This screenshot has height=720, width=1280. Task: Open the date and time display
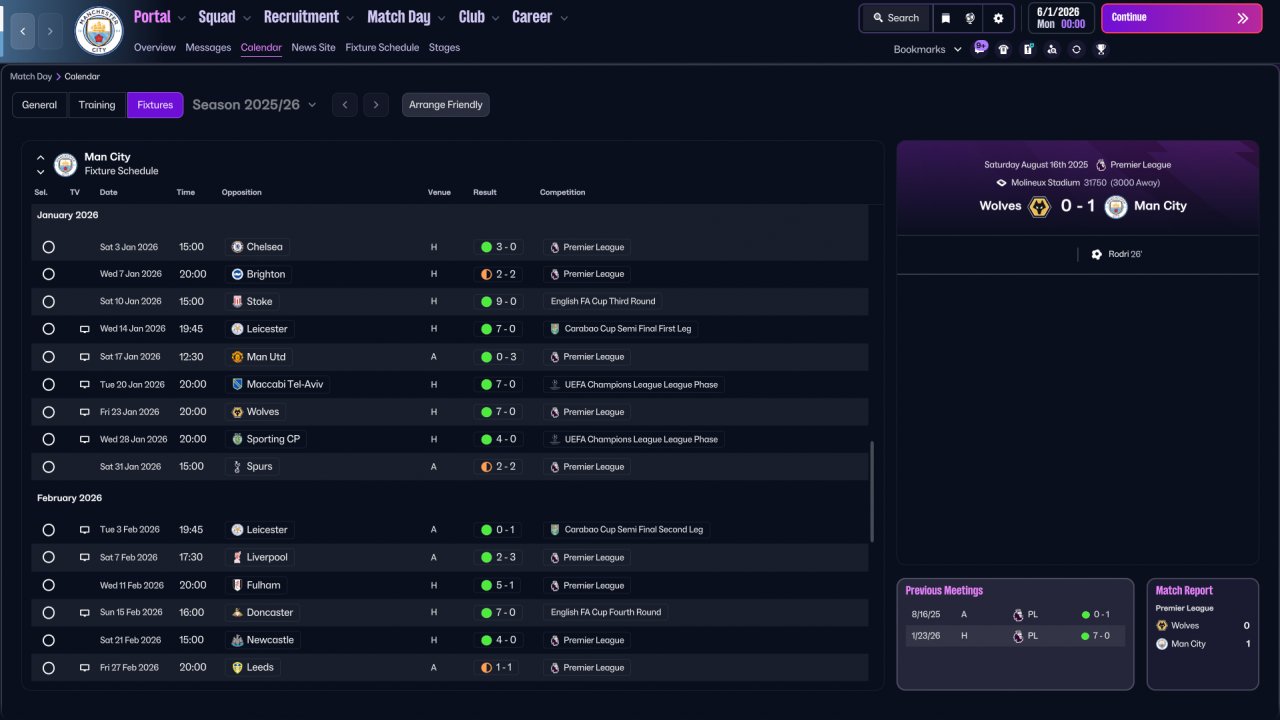(1059, 18)
